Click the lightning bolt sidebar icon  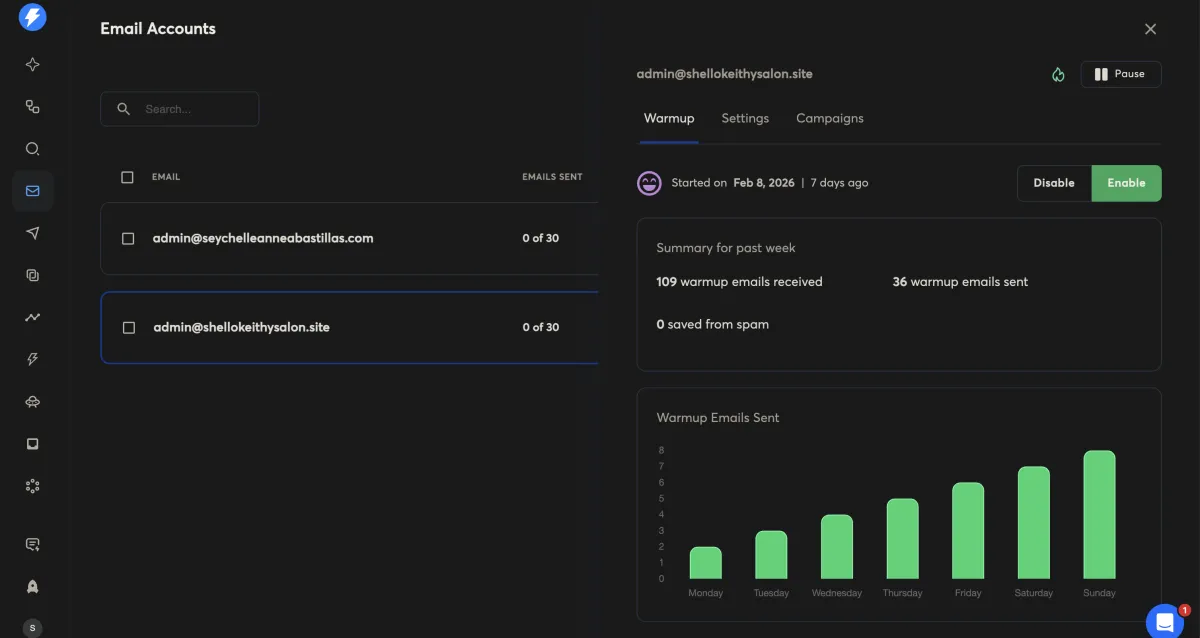pos(33,359)
